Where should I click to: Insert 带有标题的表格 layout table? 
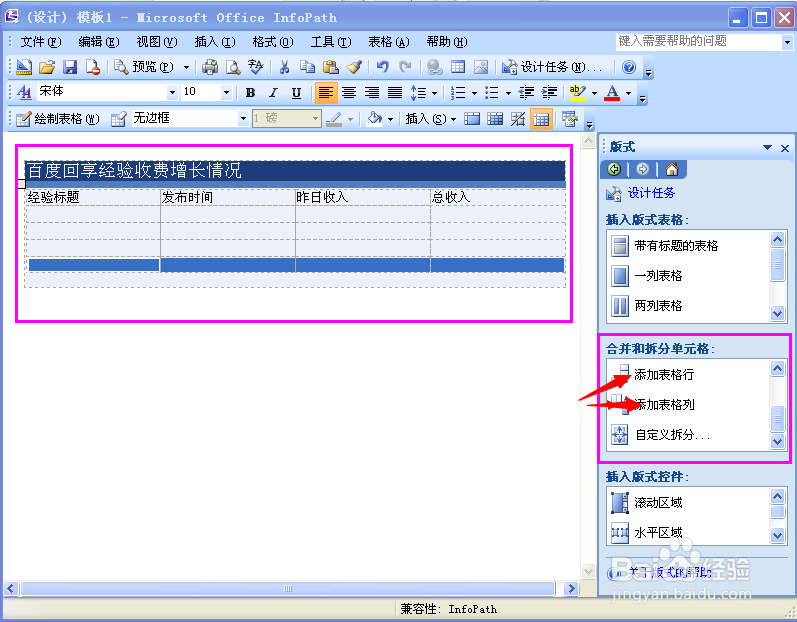(x=676, y=246)
